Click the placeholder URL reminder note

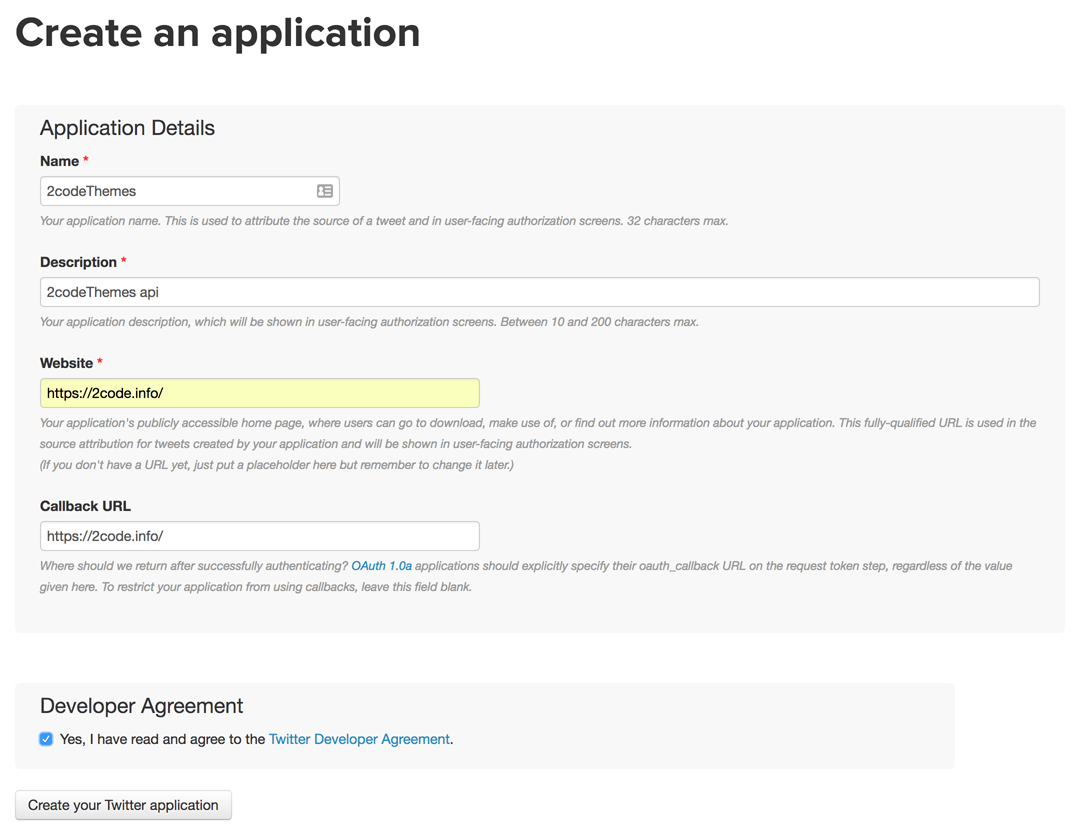pos(276,465)
